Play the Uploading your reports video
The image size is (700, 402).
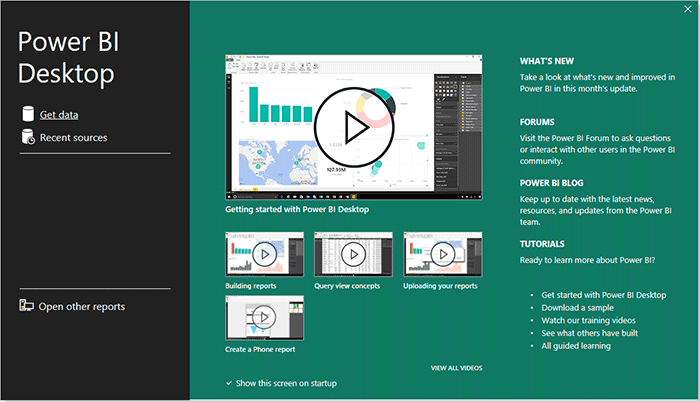[442, 255]
